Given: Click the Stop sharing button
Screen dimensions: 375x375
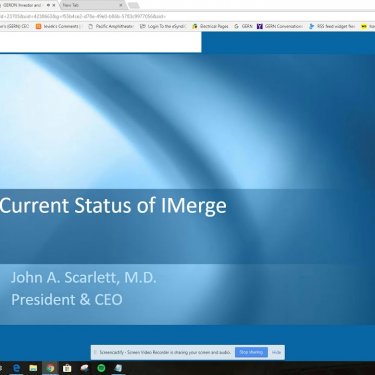Looking at the screenshot, I should [251, 352].
